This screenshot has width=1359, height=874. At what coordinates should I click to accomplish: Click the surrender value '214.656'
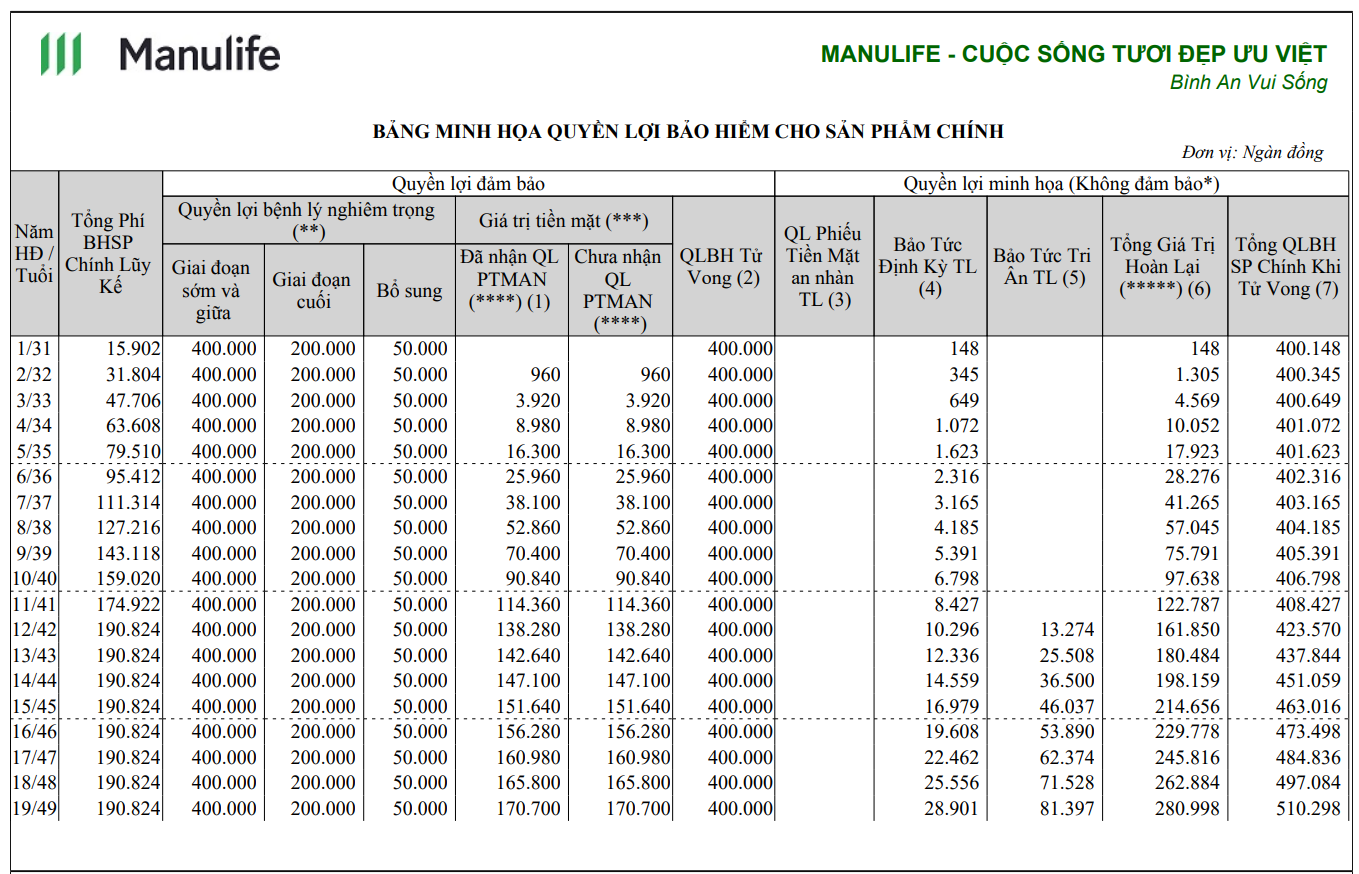1188,706
